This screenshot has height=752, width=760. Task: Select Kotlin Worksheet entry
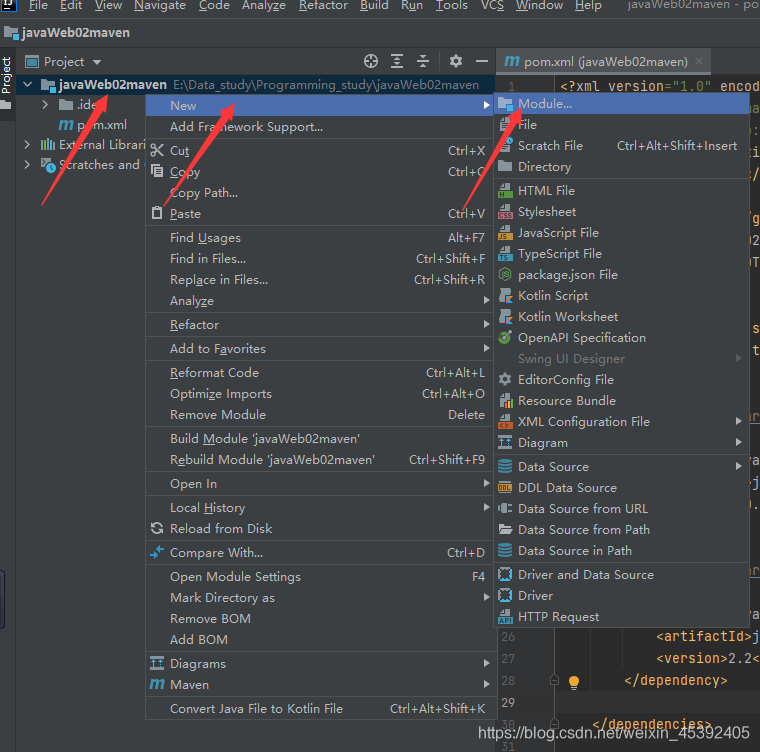(x=621, y=317)
